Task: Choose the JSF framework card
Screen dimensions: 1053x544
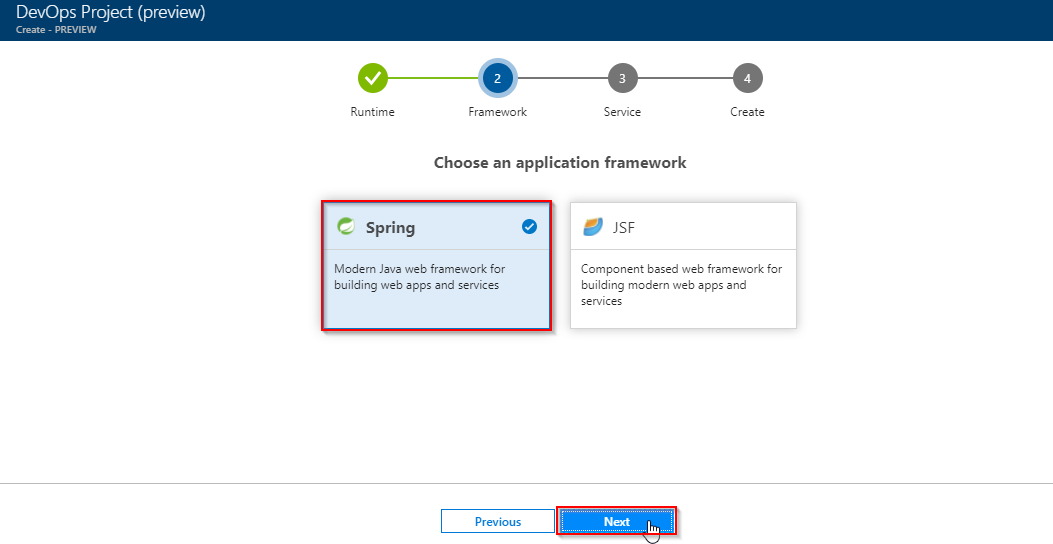Action: pyautogui.click(x=683, y=265)
